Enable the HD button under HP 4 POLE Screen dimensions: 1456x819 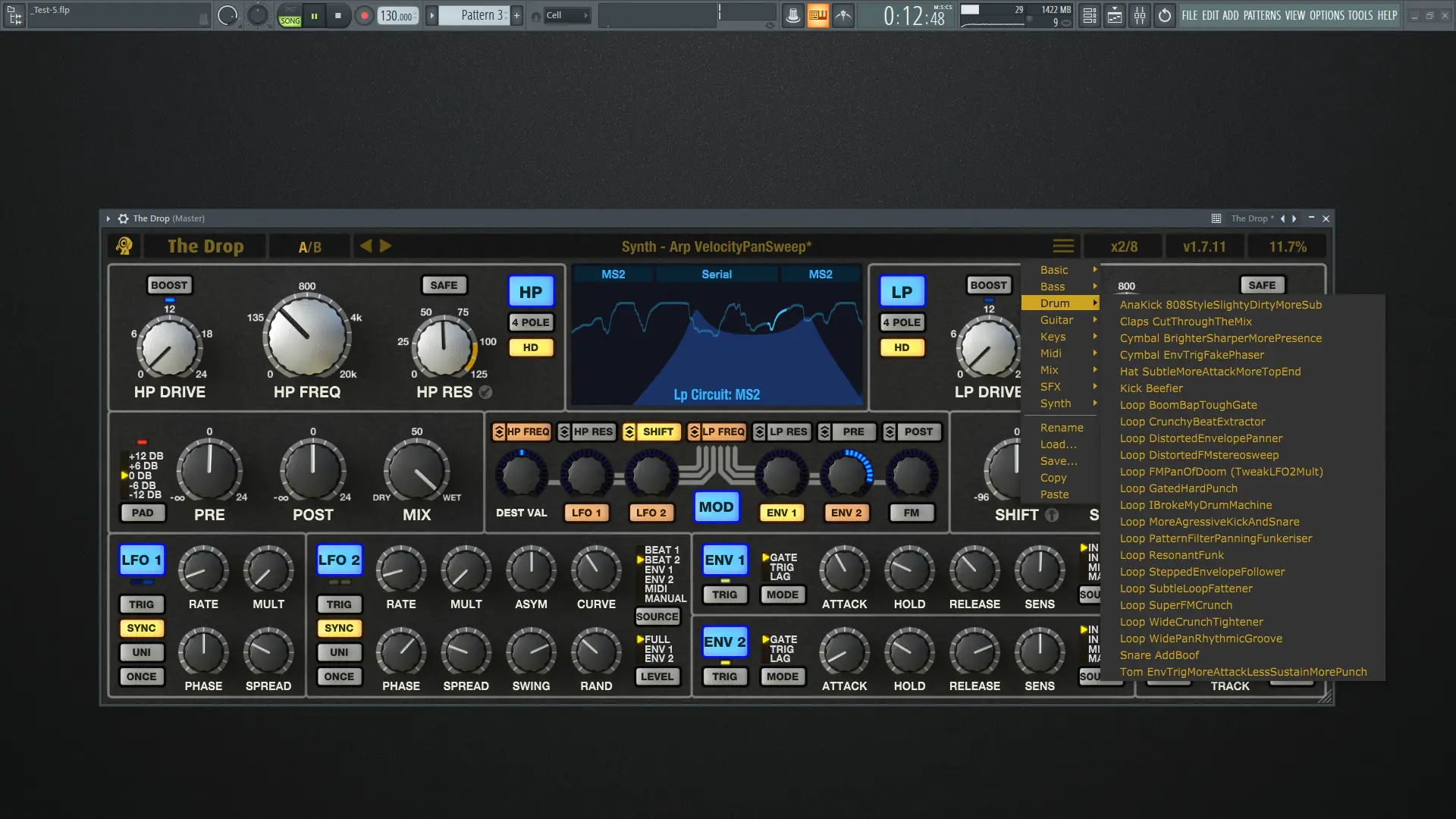(x=530, y=347)
